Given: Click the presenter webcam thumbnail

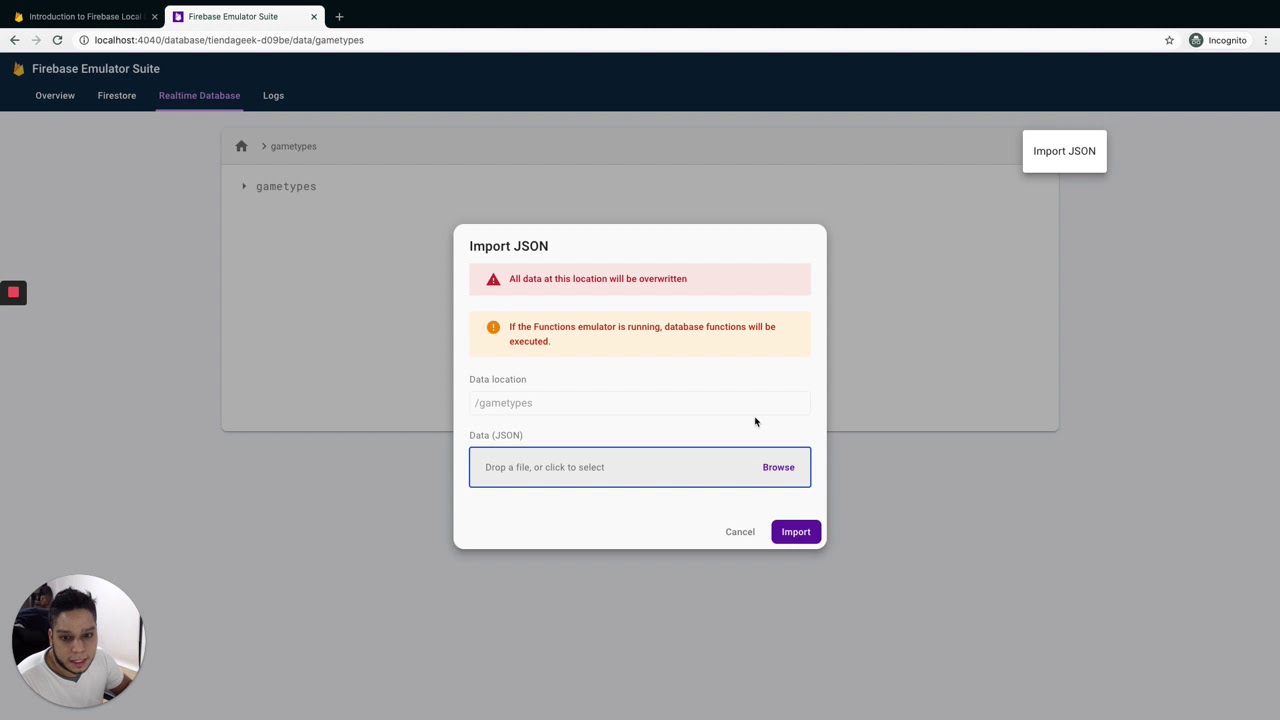Looking at the screenshot, I should click(79, 641).
